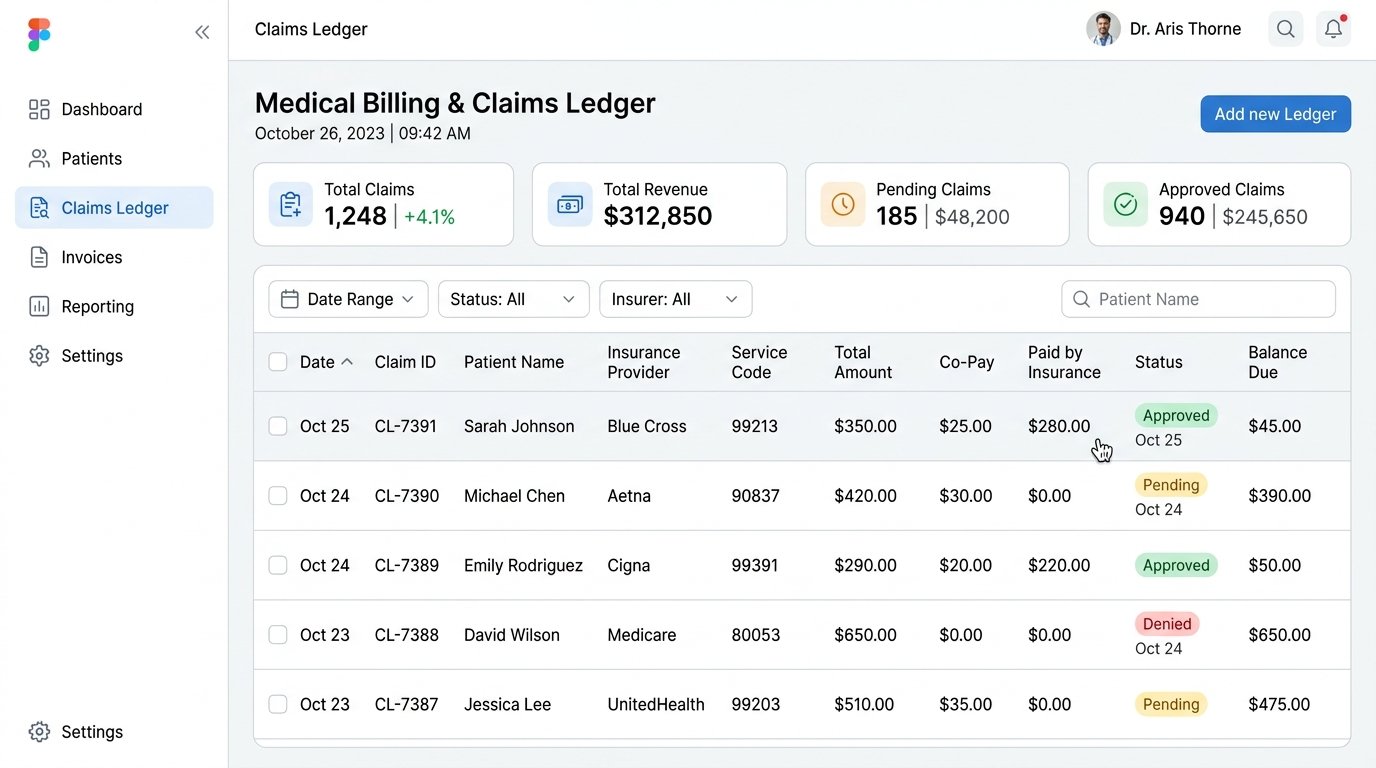Click the Dashboard grid icon
This screenshot has width=1376, height=768.
(x=39, y=109)
